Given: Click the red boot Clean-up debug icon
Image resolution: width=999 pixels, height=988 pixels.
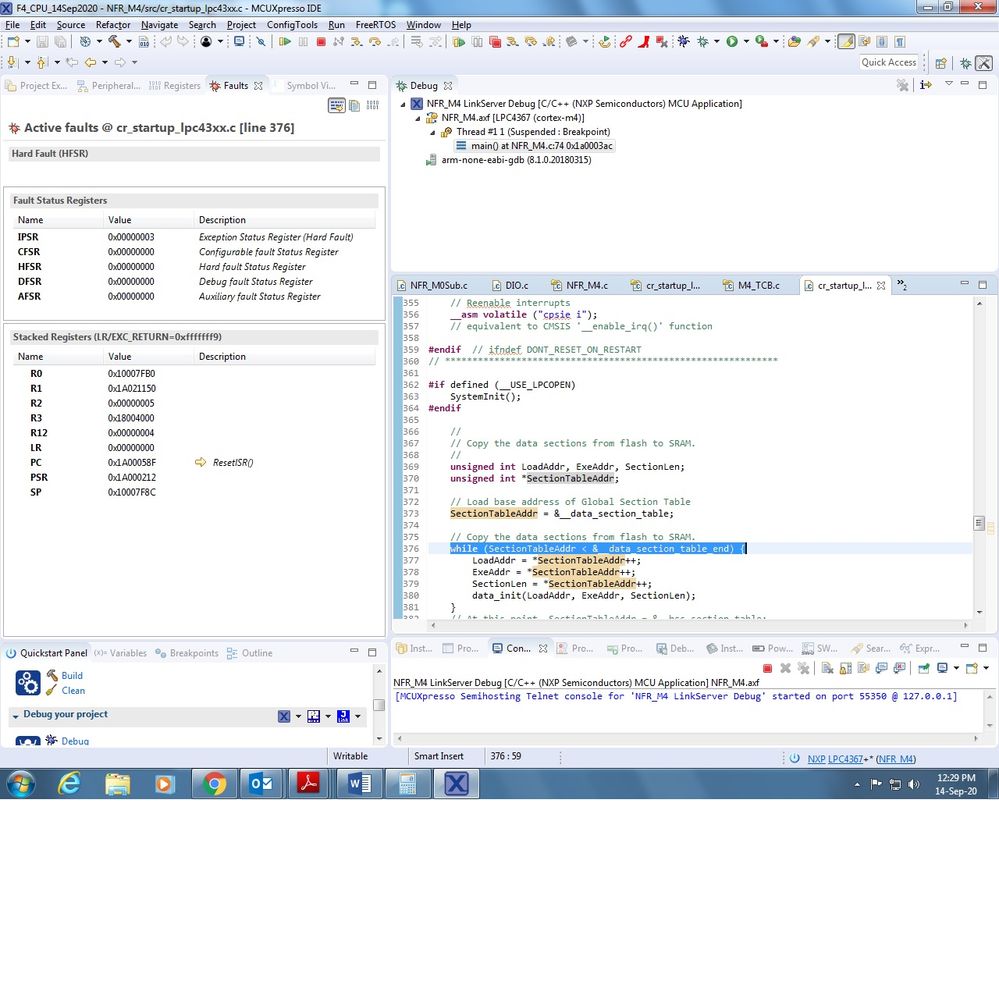Looking at the screenshot, I should [644, 42].
